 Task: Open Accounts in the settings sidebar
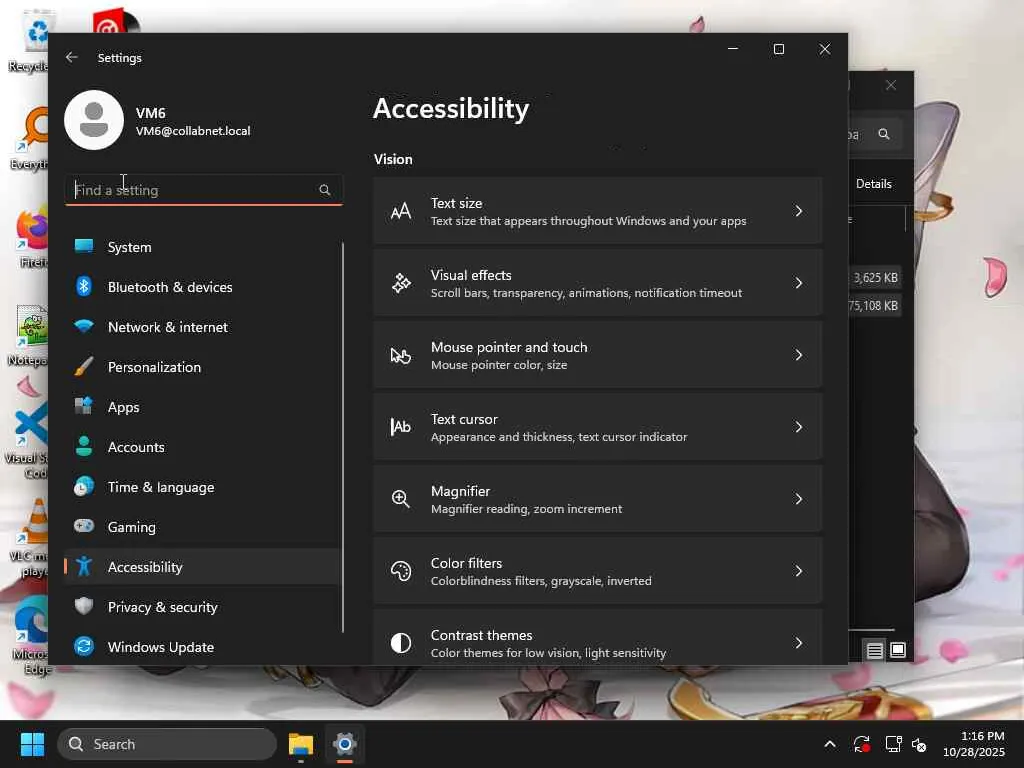pos(202,447)
